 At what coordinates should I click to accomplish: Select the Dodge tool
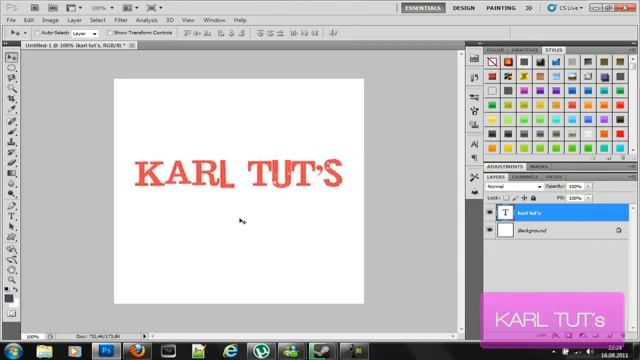coord(11,194)
